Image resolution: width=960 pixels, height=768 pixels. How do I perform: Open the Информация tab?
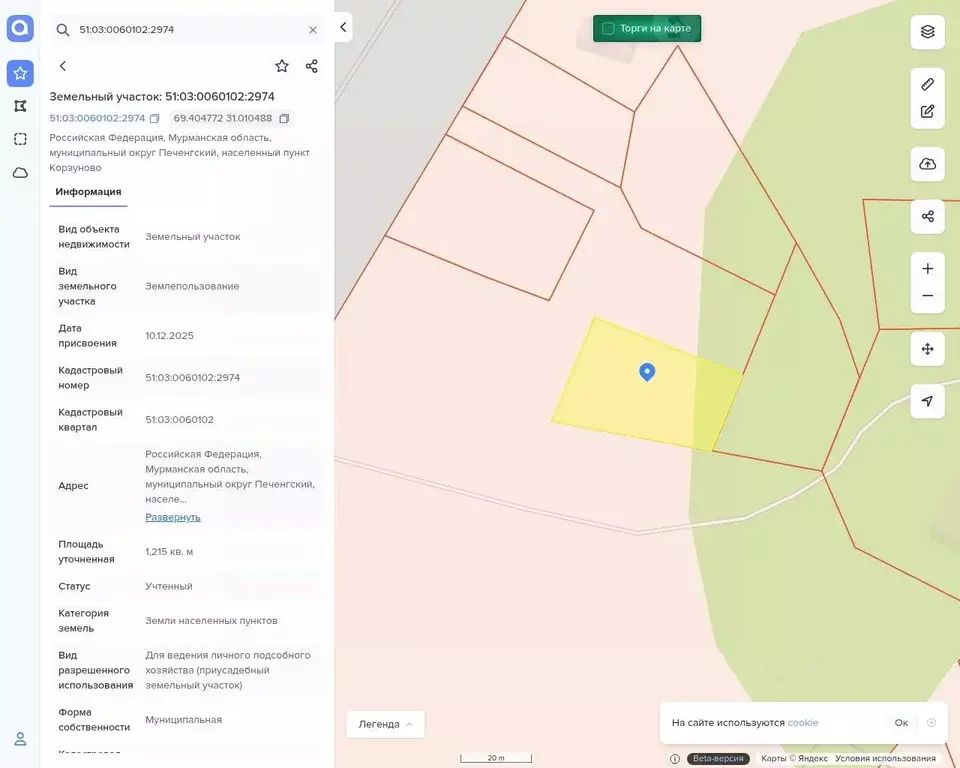[x=88, y=192]
